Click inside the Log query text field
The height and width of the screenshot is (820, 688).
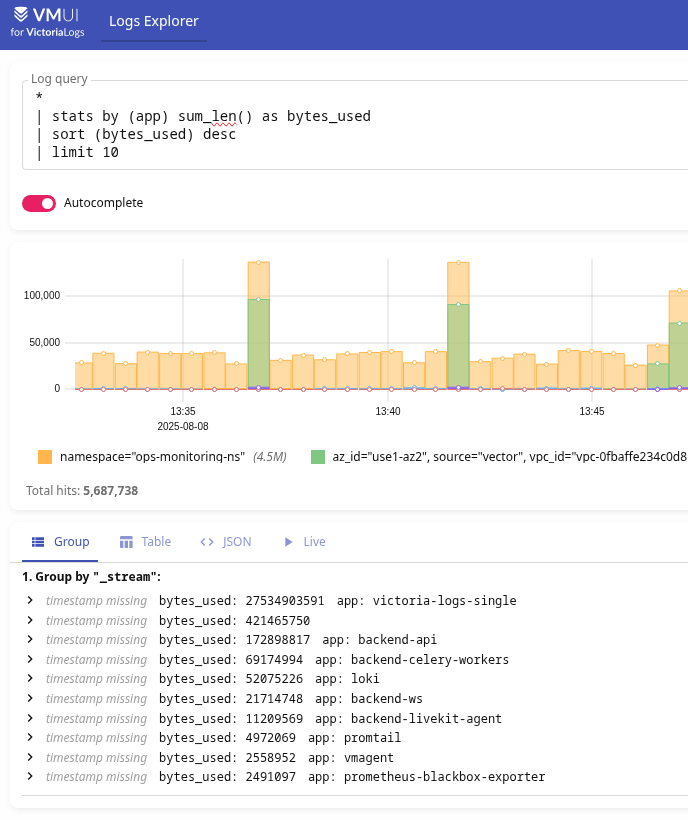tap(356, 126)
